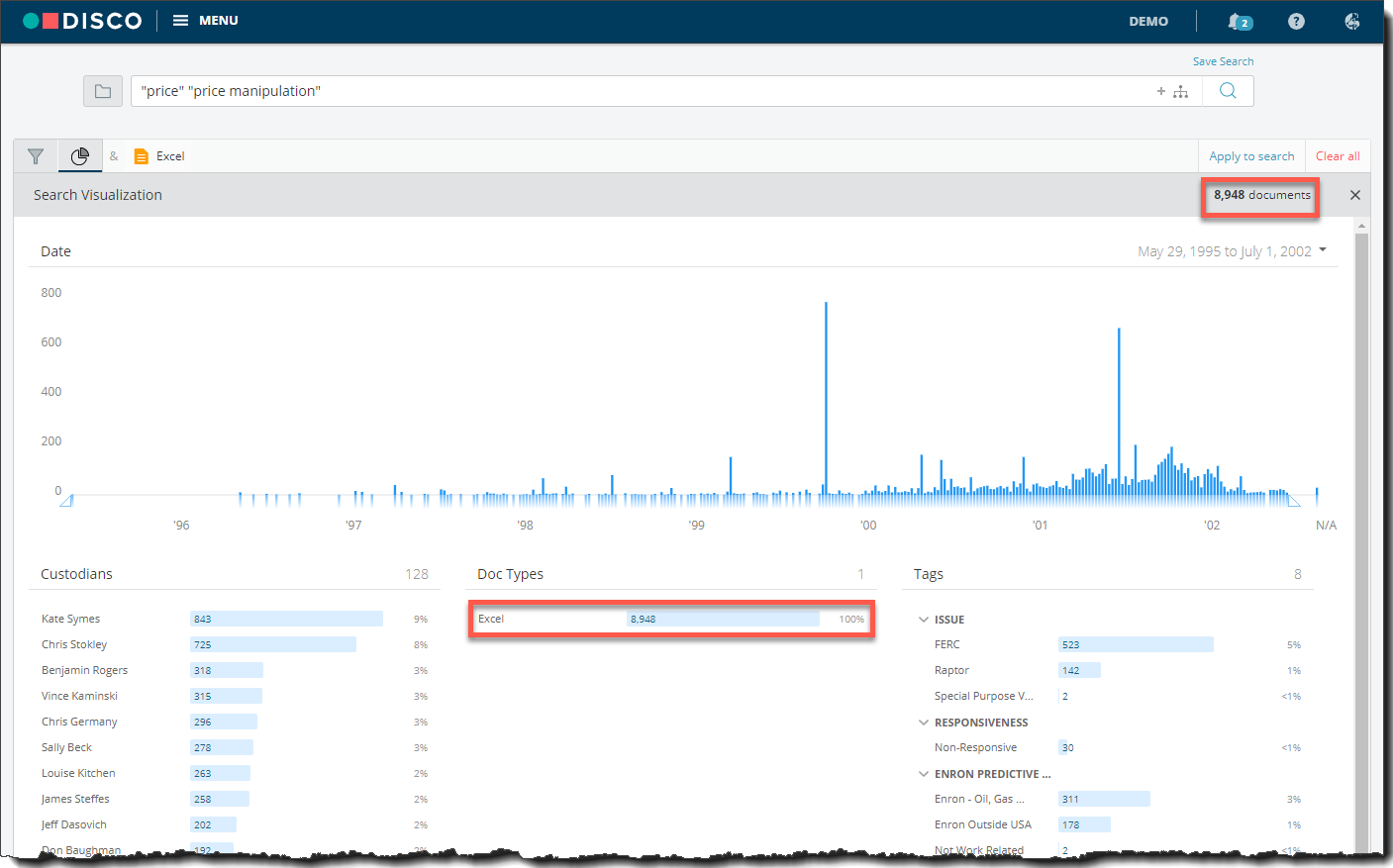Screen dimensions: 1393x868
Task: Open the date range dropdown arrow
Action: point(1324,250)
